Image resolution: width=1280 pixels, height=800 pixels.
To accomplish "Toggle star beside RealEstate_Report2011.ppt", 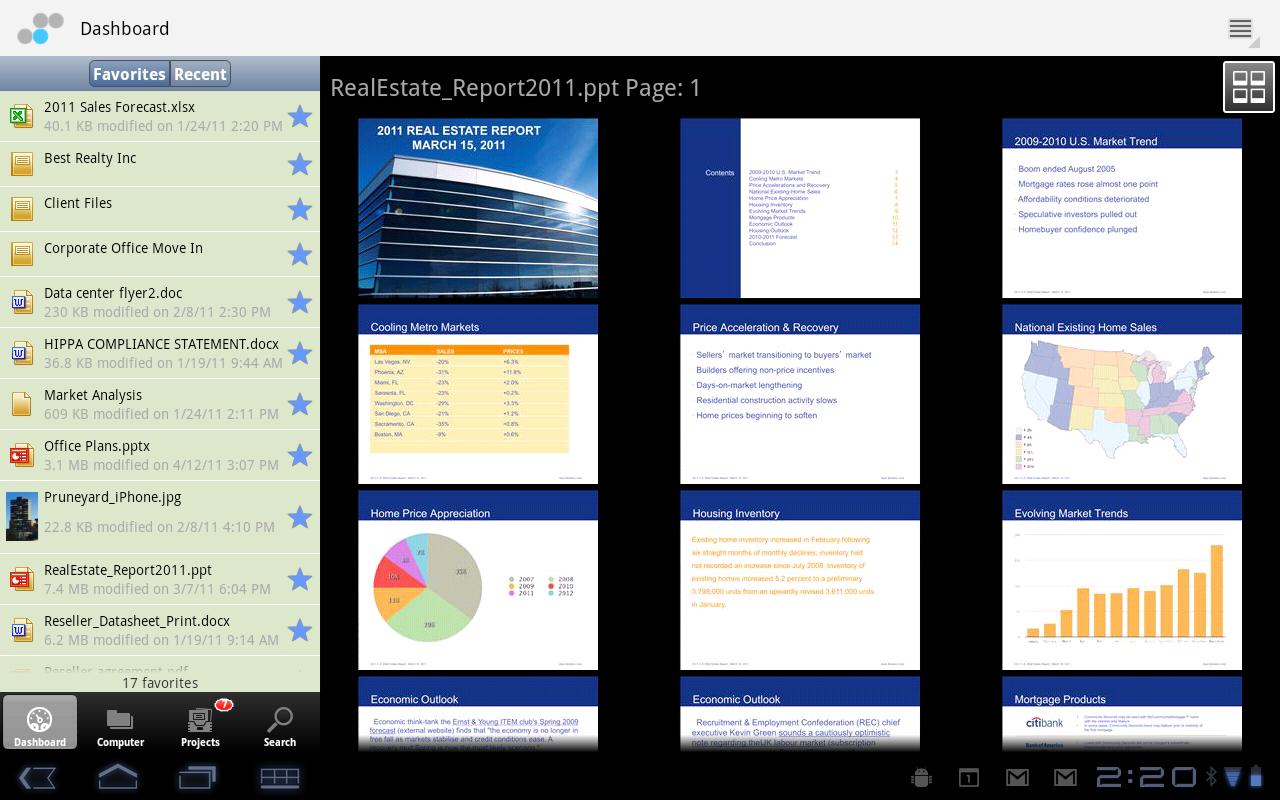I will [299, 578].
